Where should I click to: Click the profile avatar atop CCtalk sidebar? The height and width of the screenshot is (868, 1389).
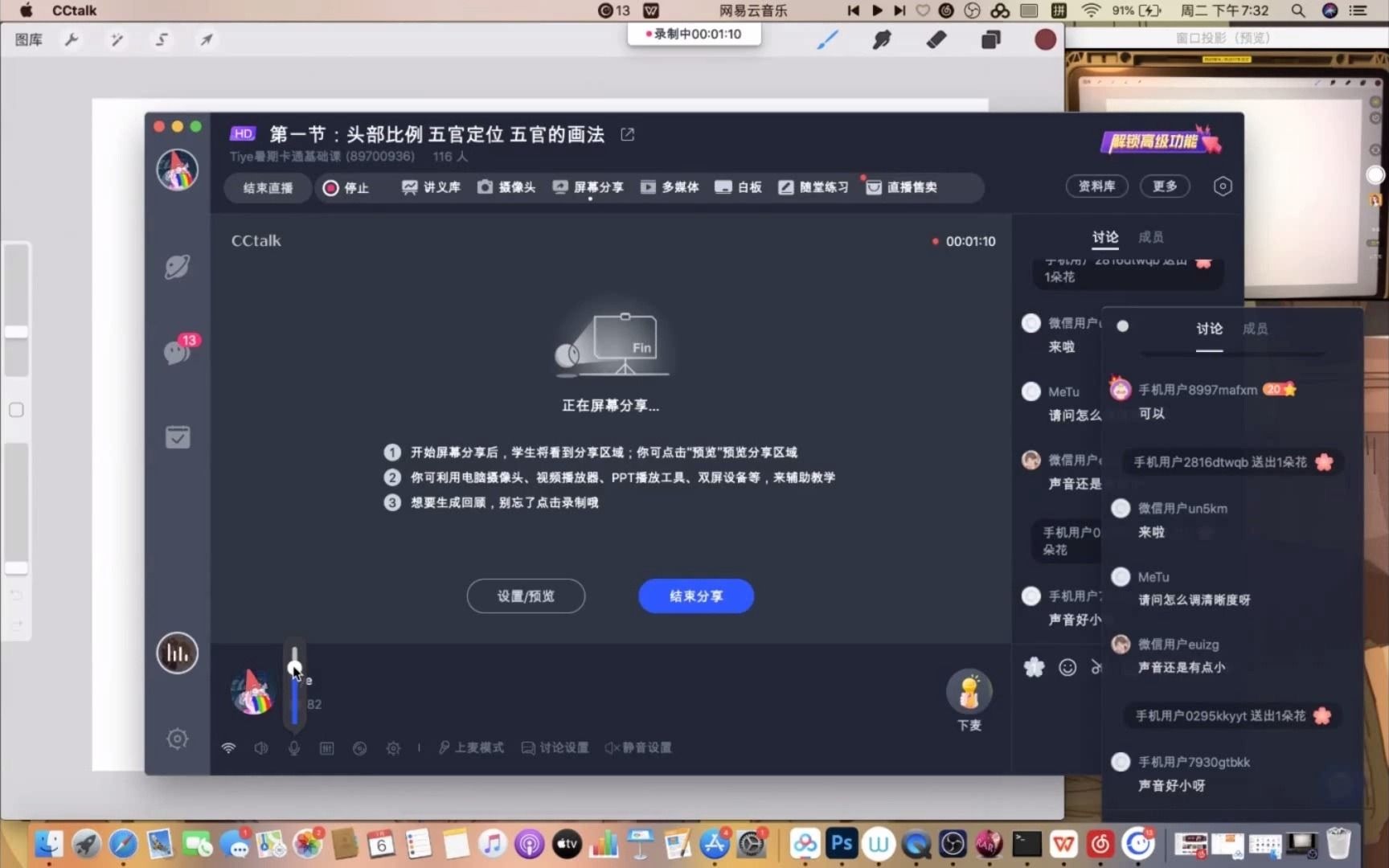coord(178,170)
